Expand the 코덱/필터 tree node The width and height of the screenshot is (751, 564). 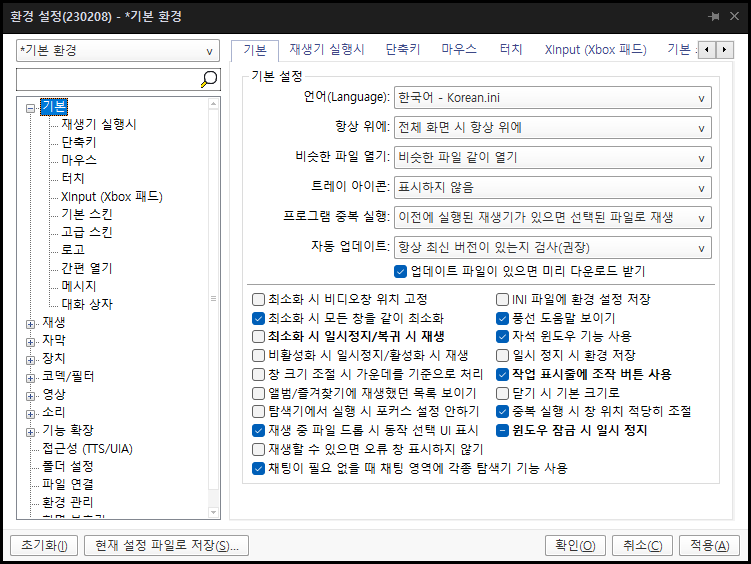[30, 378]
